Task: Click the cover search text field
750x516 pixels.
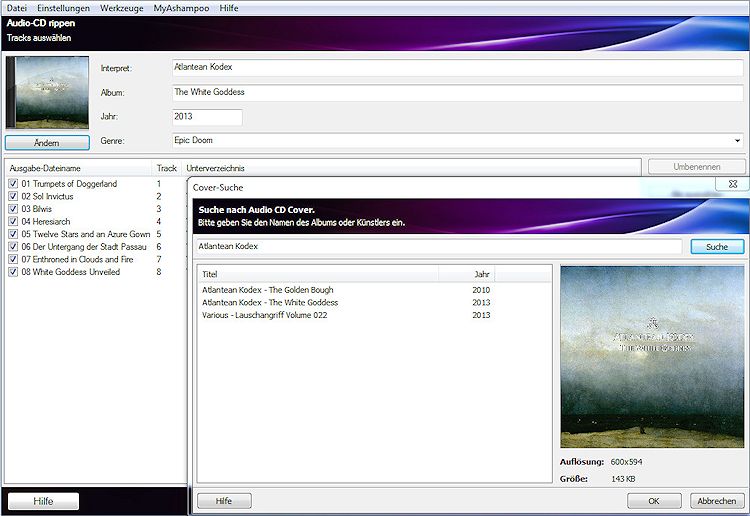Action: point(437,246)
